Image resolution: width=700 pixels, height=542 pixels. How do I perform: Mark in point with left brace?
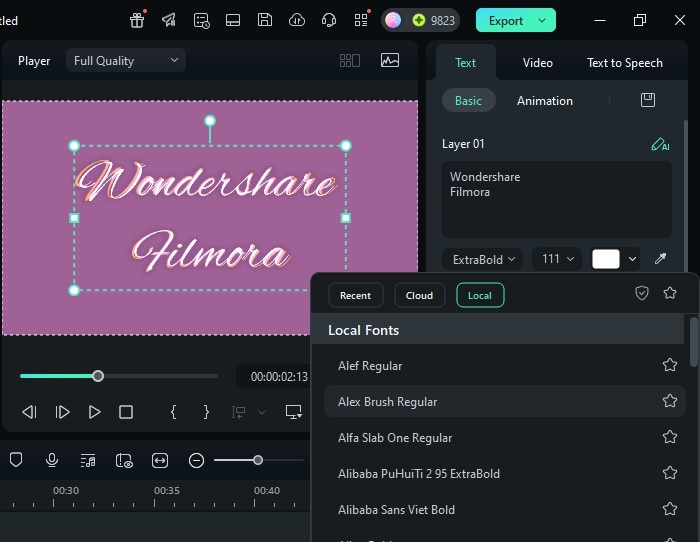pos(174,412)
